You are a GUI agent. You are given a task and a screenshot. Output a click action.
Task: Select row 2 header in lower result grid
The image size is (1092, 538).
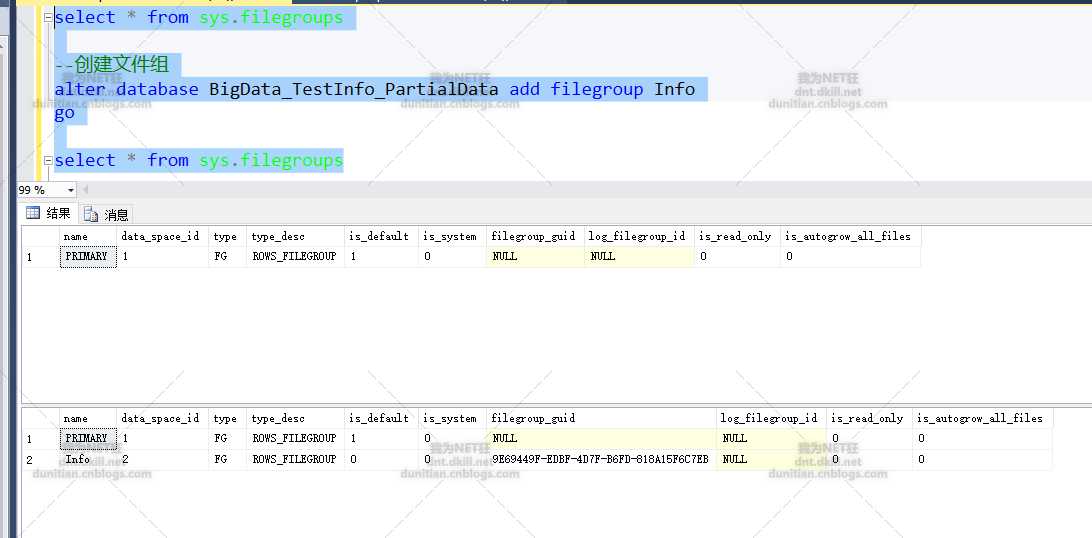(40, 460)
